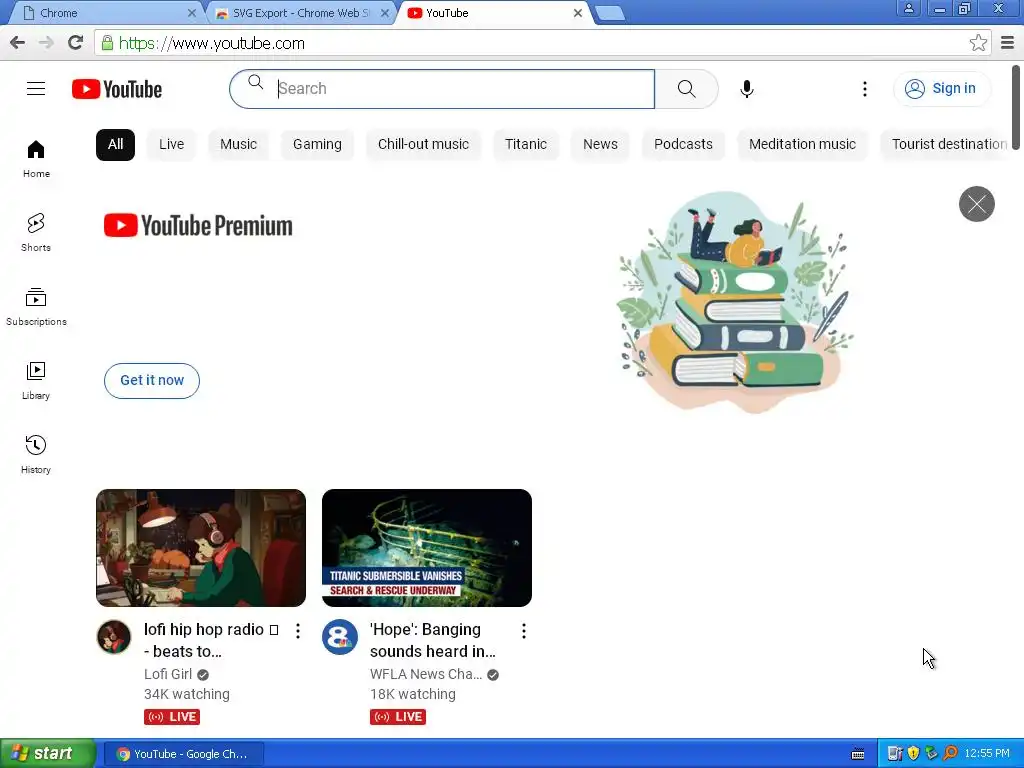The width and height of the screenshot is (1024, 768).
Task: Select the Titanic filter chip
Action: coord(526,144)
